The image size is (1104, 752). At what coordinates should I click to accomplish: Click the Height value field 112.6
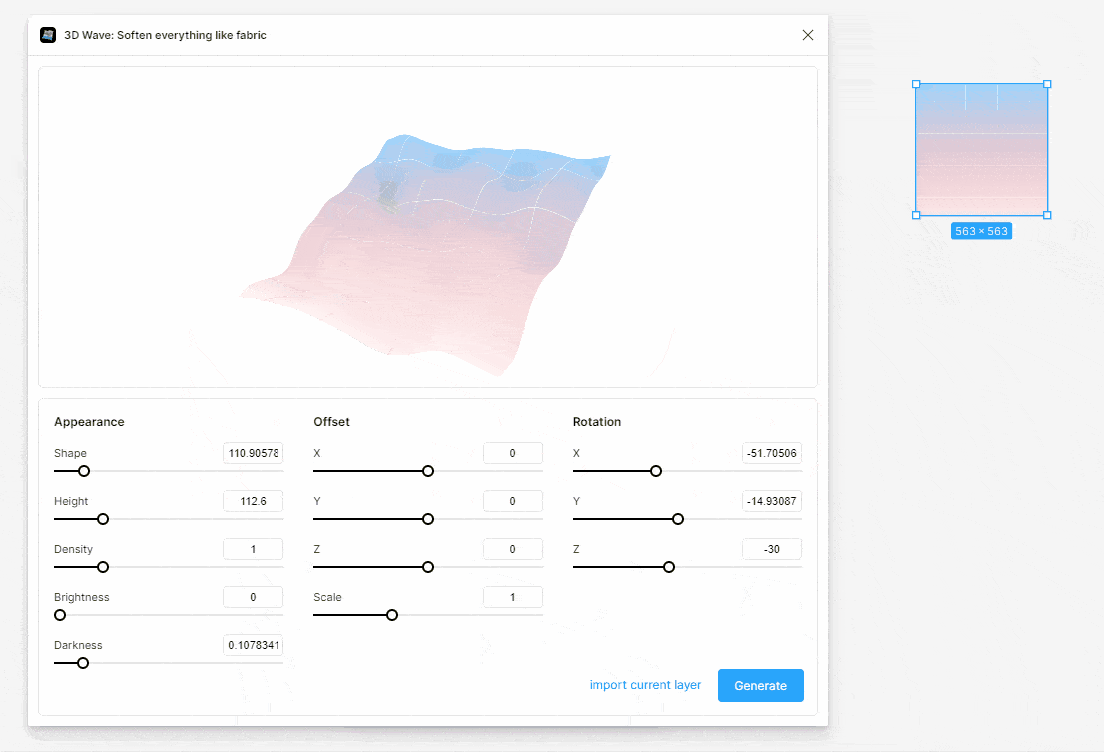[253, 501]
